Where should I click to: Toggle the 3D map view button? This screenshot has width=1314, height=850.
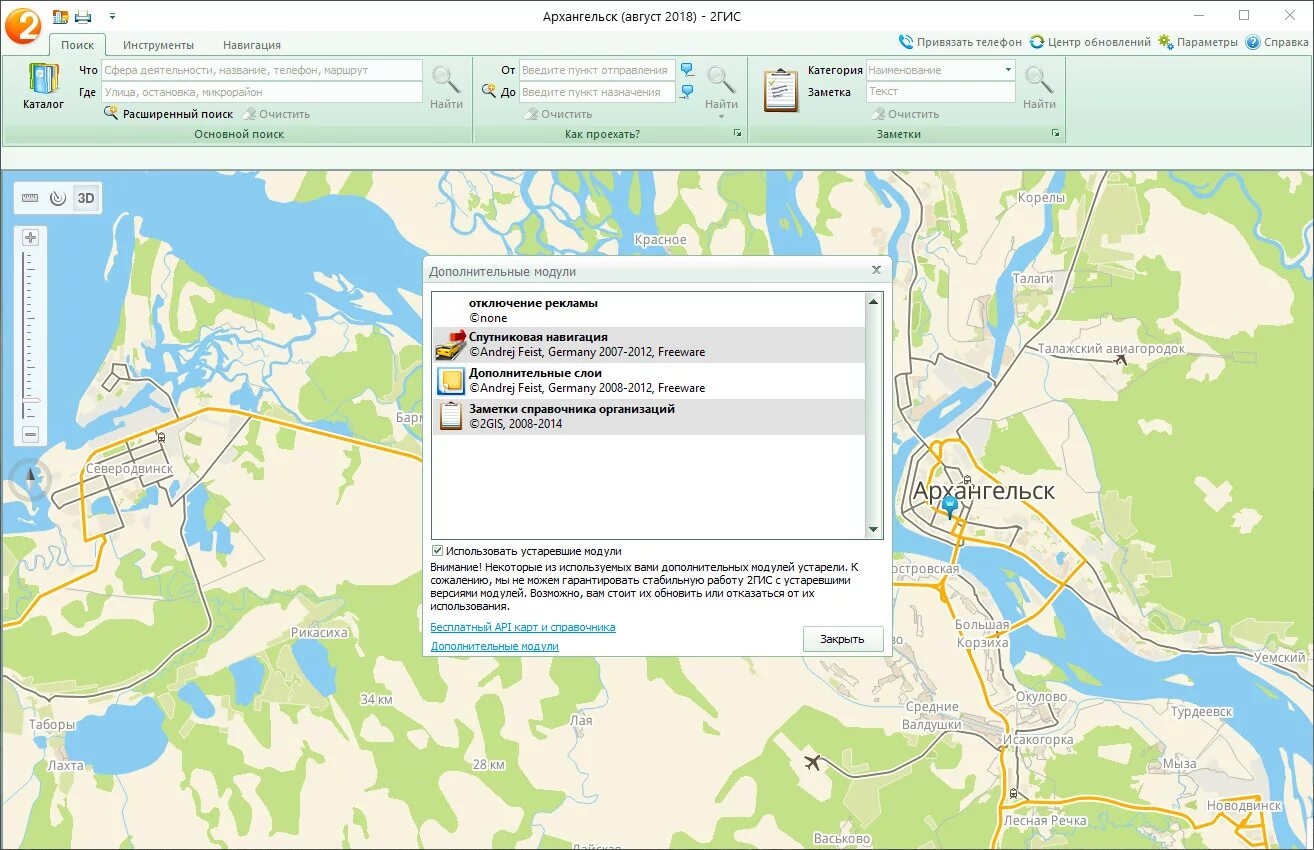click(x=86, y=198)
